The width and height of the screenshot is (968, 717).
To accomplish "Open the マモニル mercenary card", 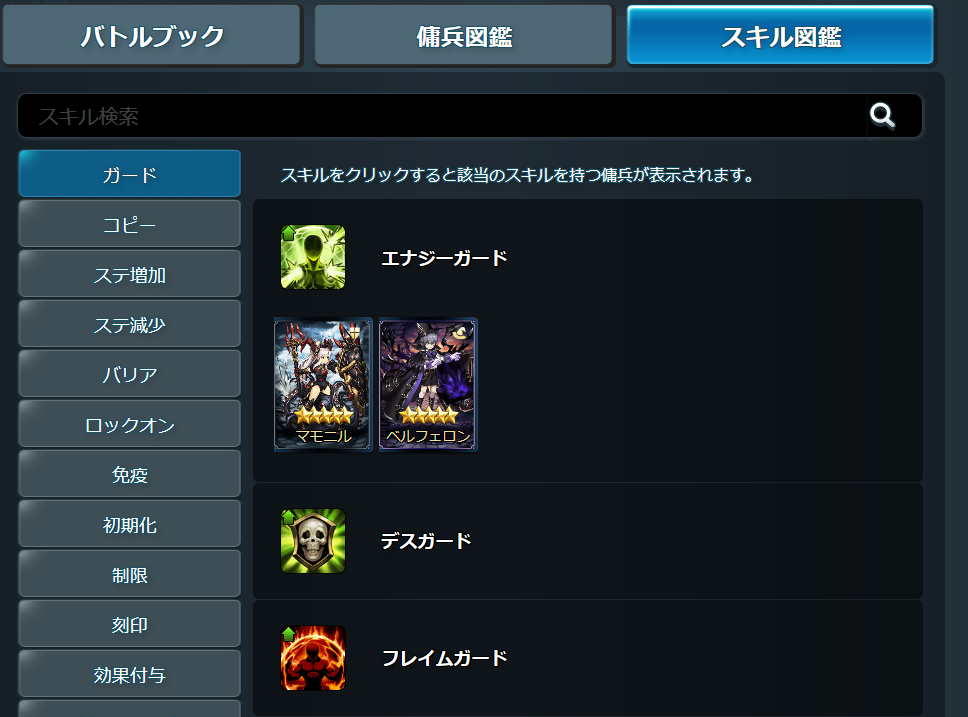I will 323,385.
